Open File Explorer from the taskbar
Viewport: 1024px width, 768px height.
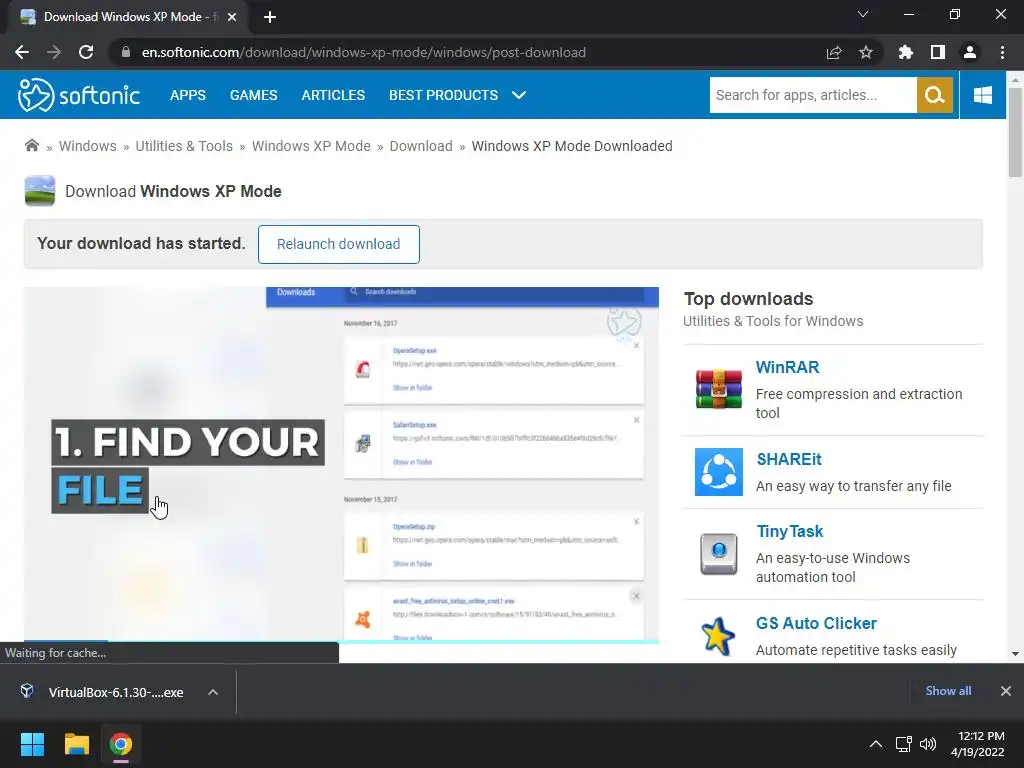point(76,744)
